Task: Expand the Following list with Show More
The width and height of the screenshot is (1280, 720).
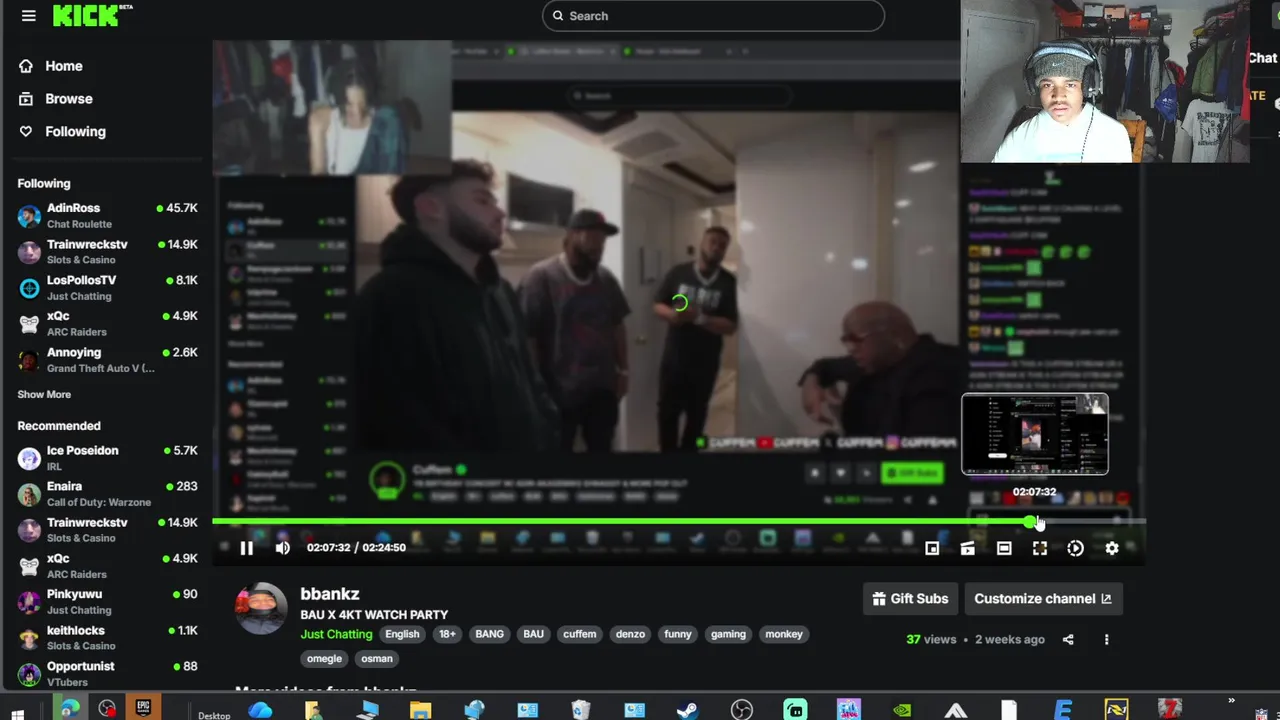Action: (x=44, y=395)
